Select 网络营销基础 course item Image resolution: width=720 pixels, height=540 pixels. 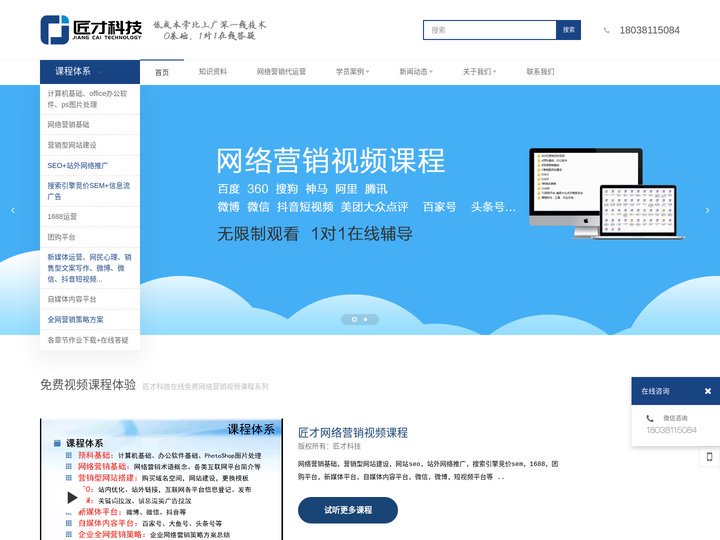90,124
